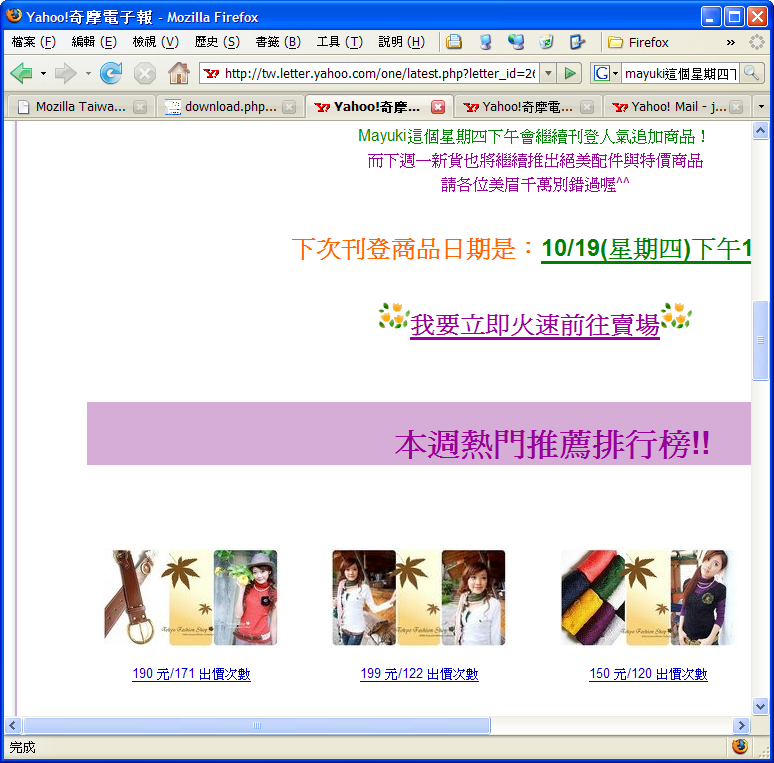Click the vertical scrollbar down arrow
This screenshot has height=763, width=774.
pos(760,706)
